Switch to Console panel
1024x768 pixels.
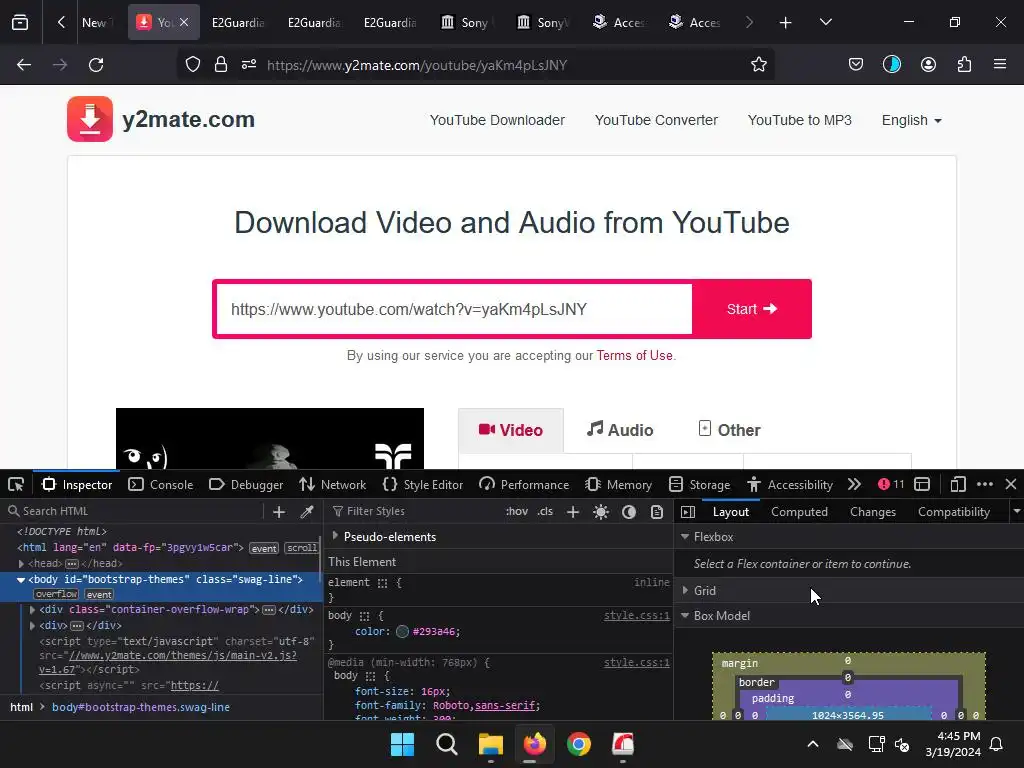(161, 485)
